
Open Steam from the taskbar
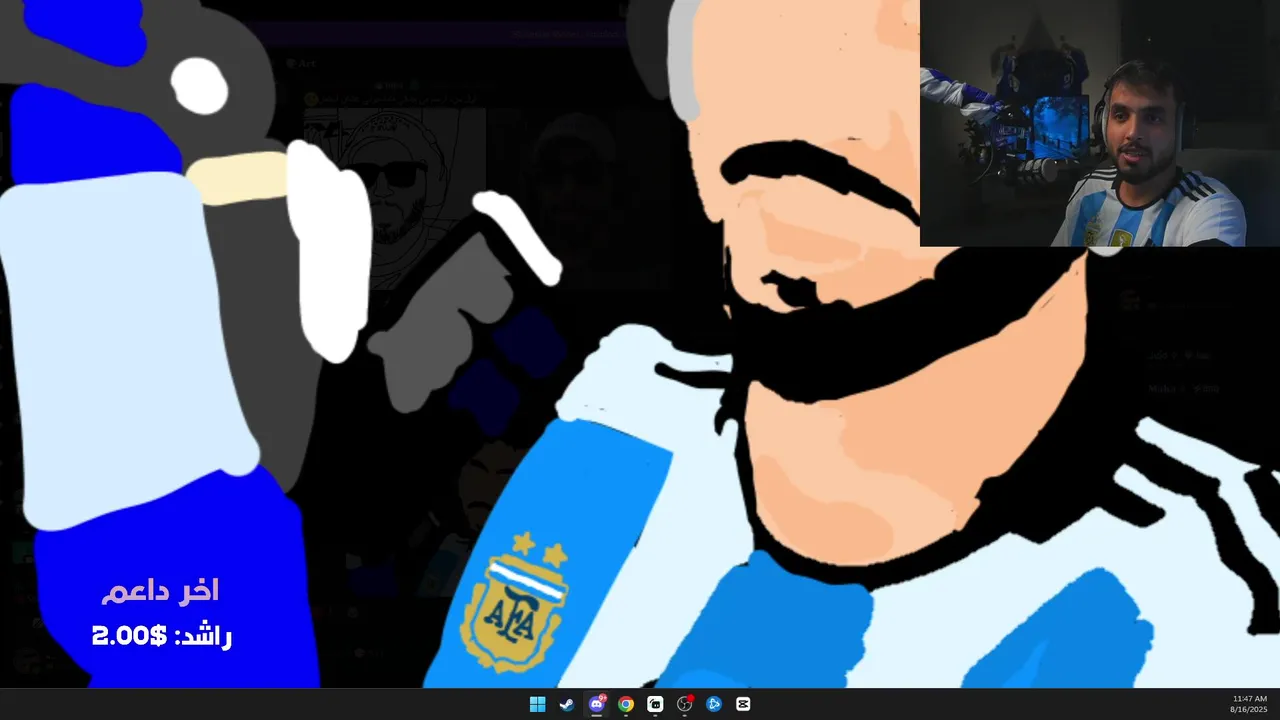coord(567,704)
